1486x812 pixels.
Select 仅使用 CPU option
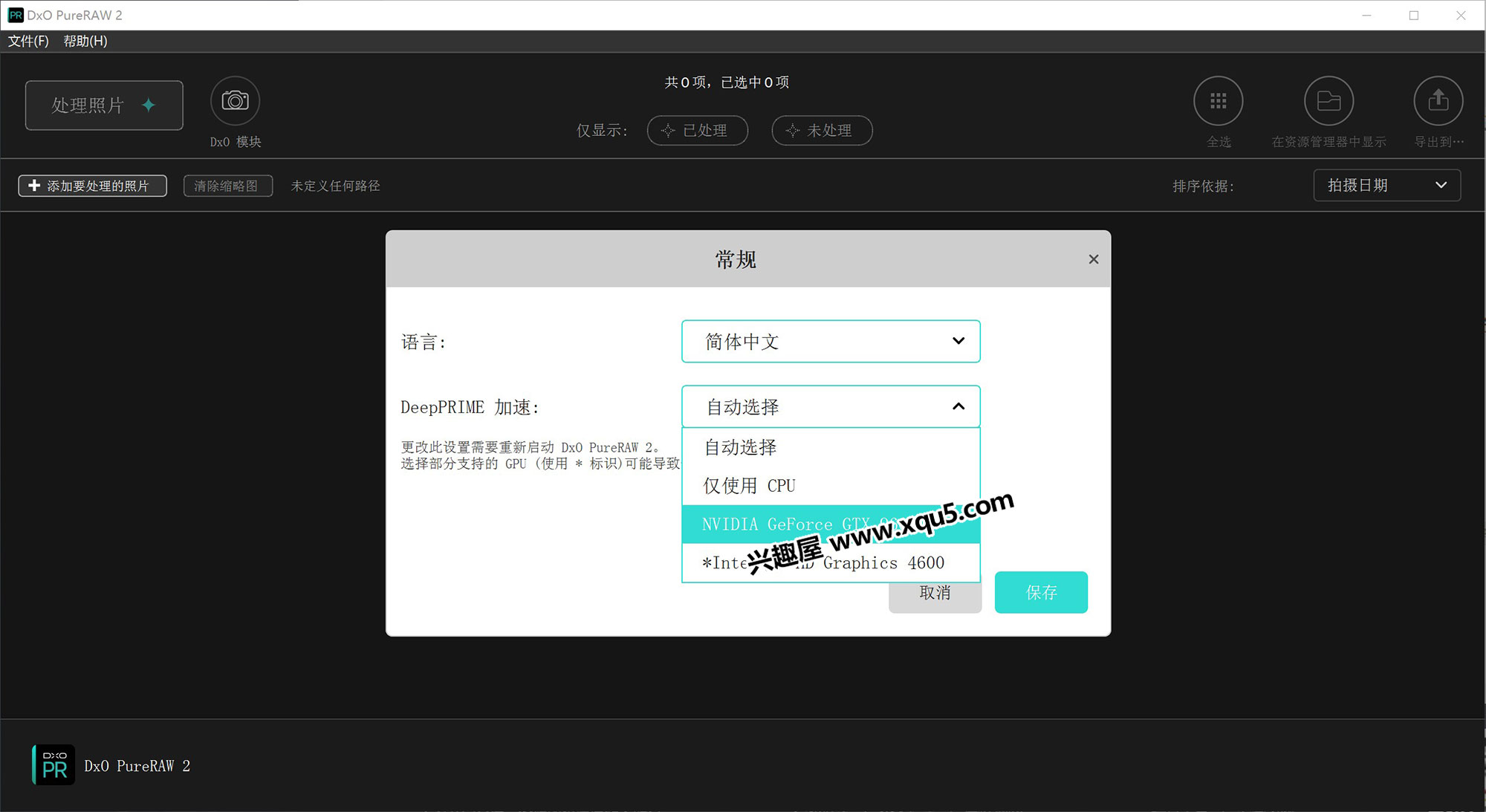pos(831,486)
